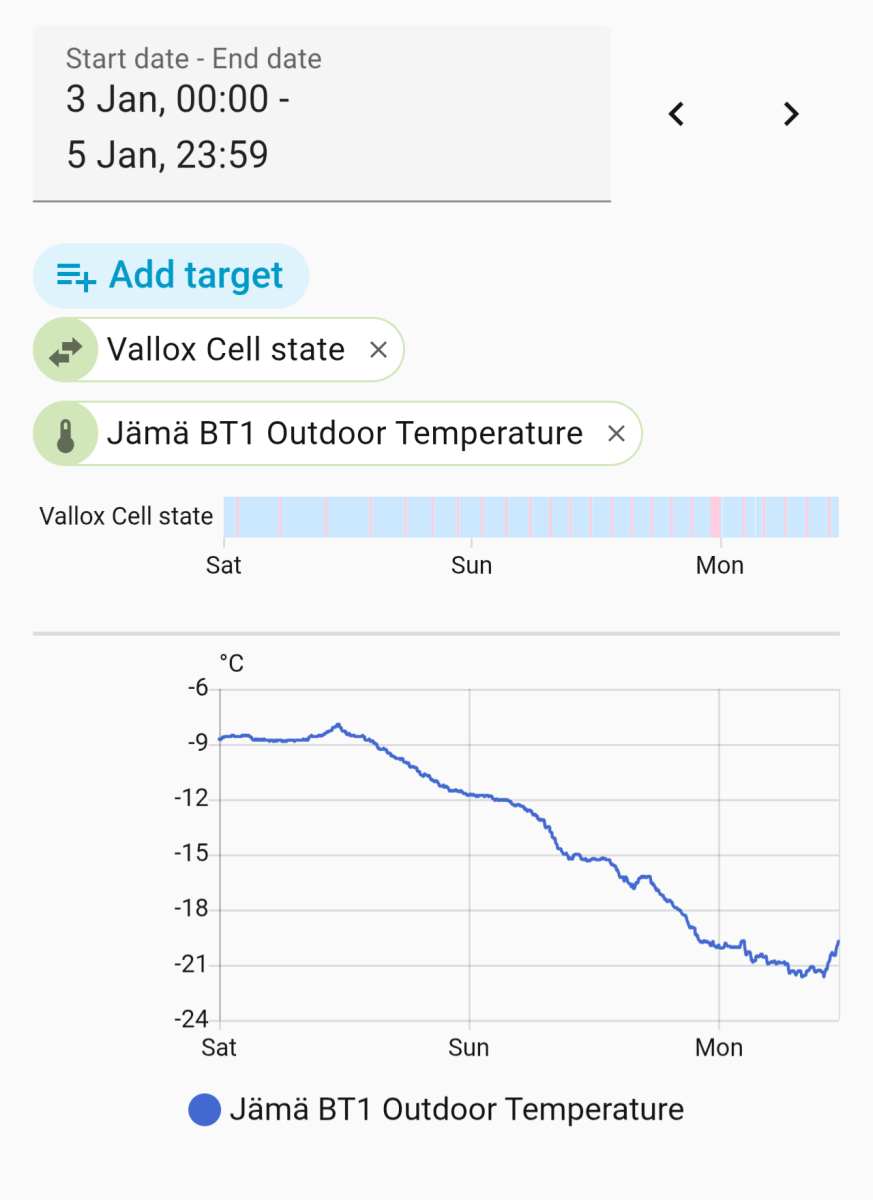The height and width of the screenshot is (1200, 873).
Task: Click the wide pink segment near Mon
Action: (715, 517)
